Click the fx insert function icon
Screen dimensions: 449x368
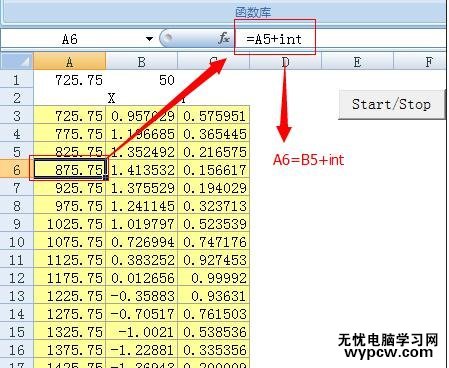[x=224, y=39]
